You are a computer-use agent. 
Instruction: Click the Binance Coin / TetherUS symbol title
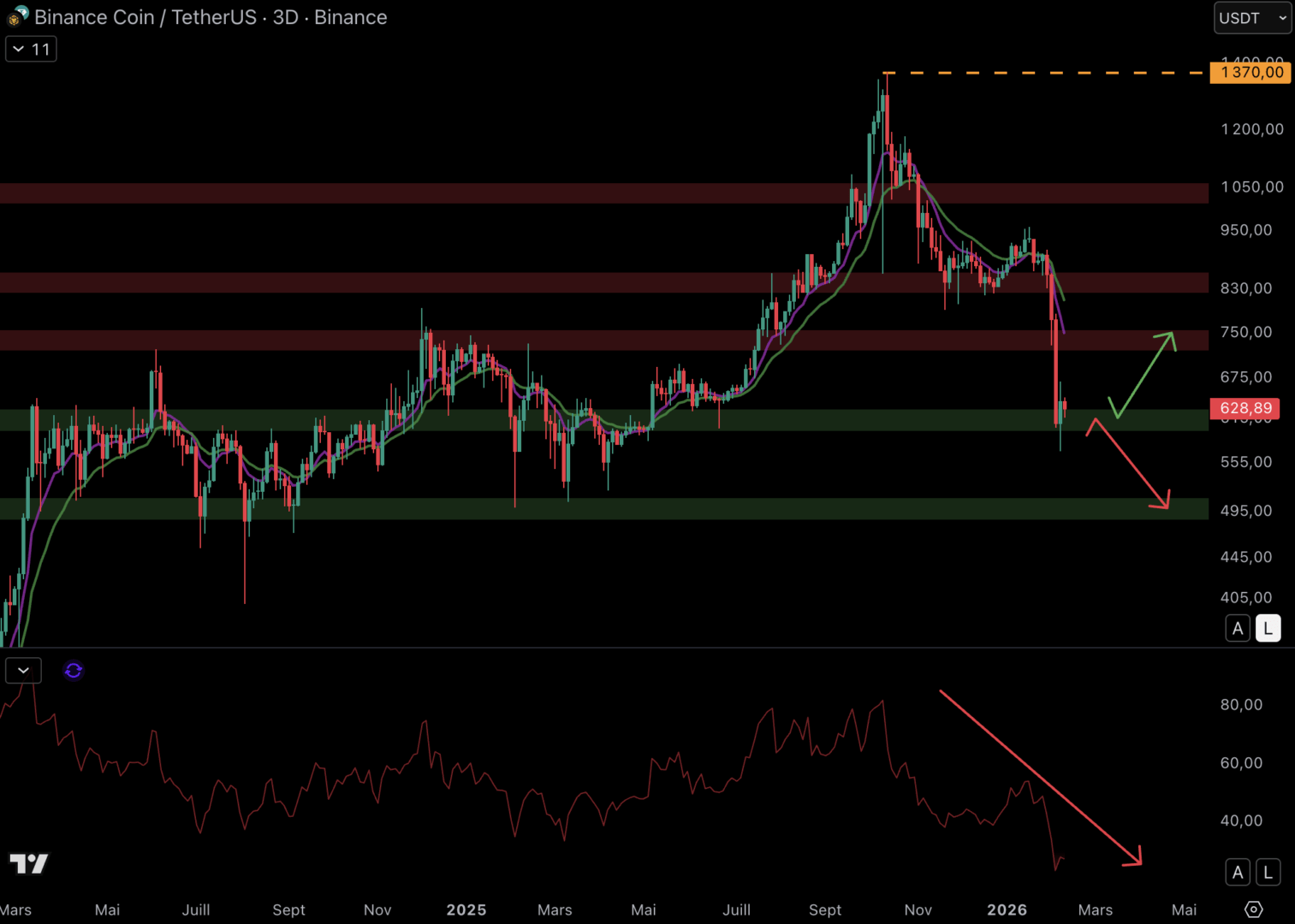point(146,17)
